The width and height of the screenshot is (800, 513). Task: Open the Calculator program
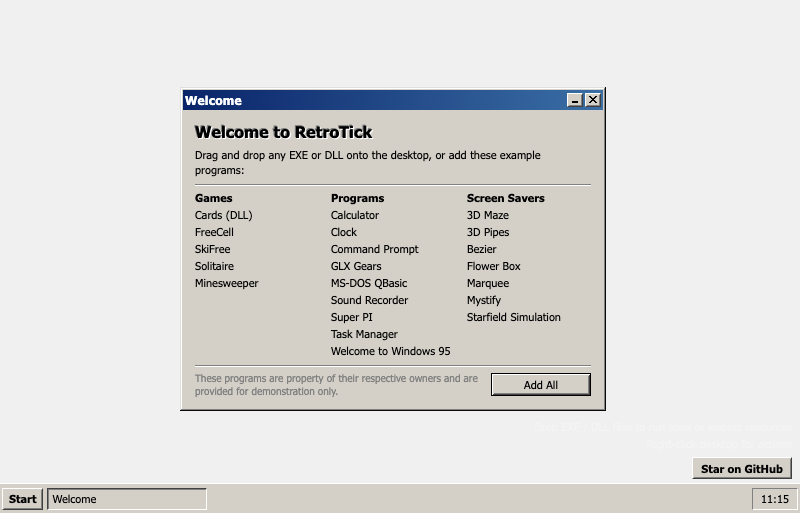click(354, 215)
